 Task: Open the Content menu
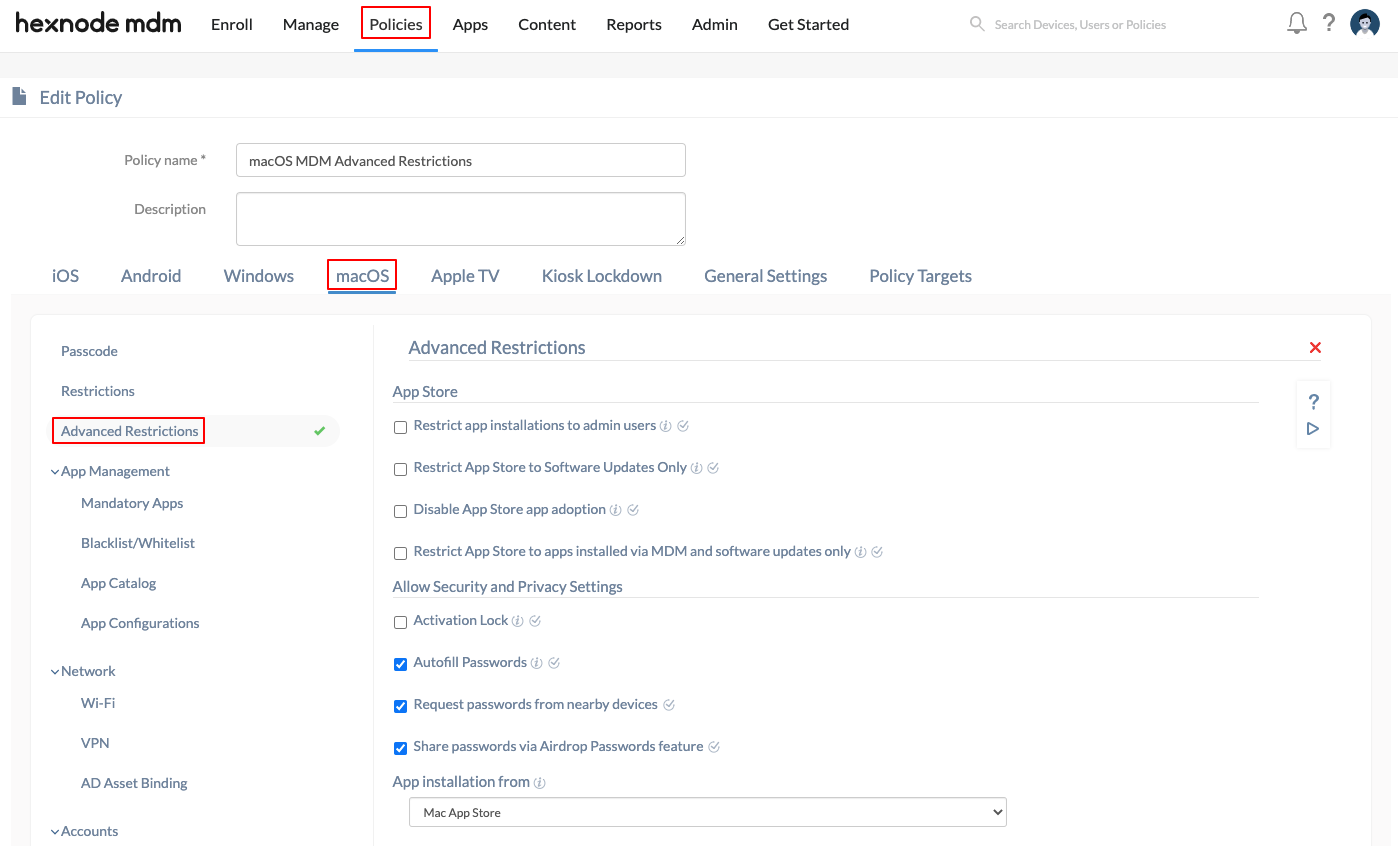coord(547,24)
